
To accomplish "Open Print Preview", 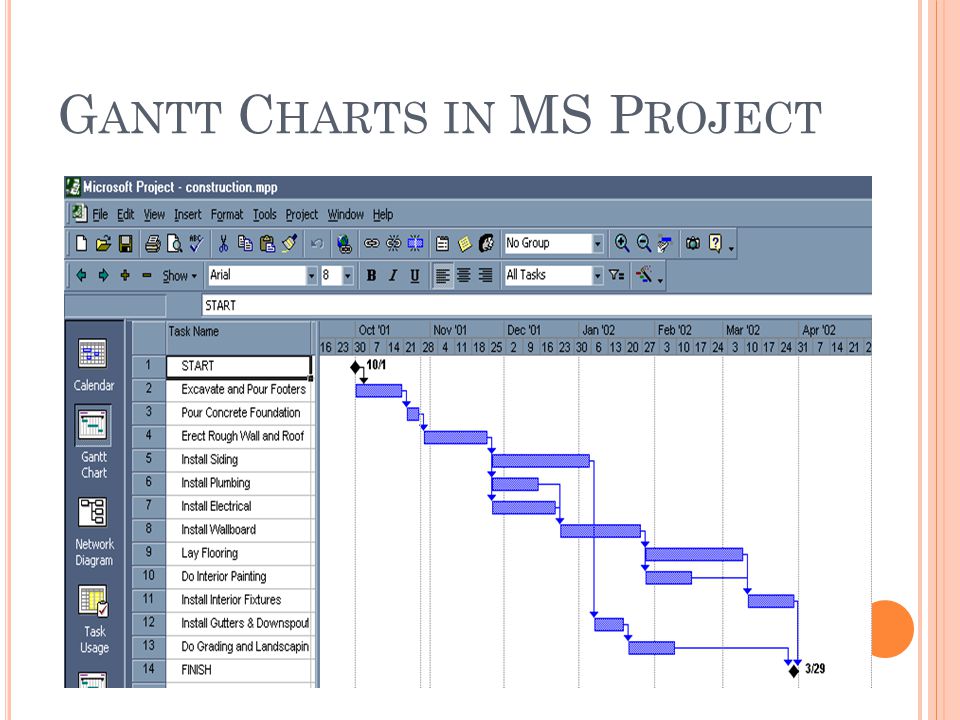I will pos(174,244).
